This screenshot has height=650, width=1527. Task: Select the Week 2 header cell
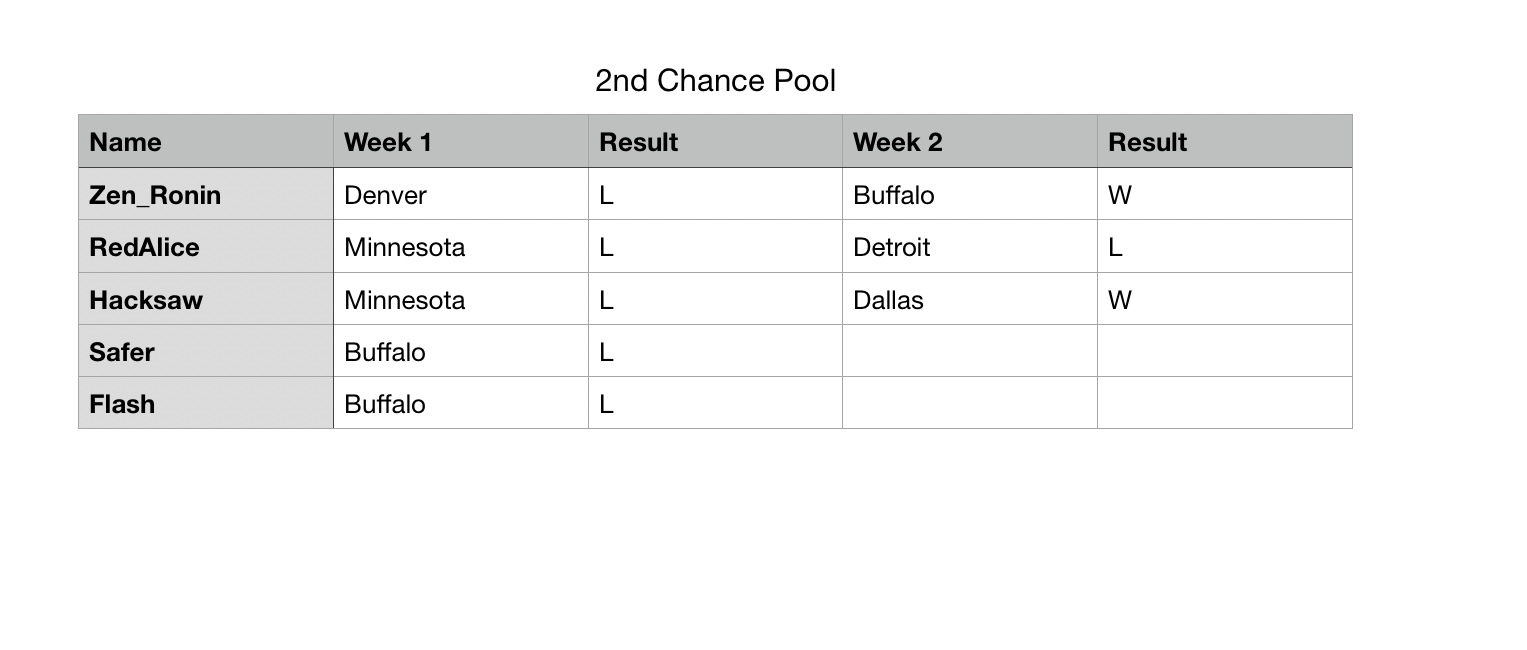point(970,142)
